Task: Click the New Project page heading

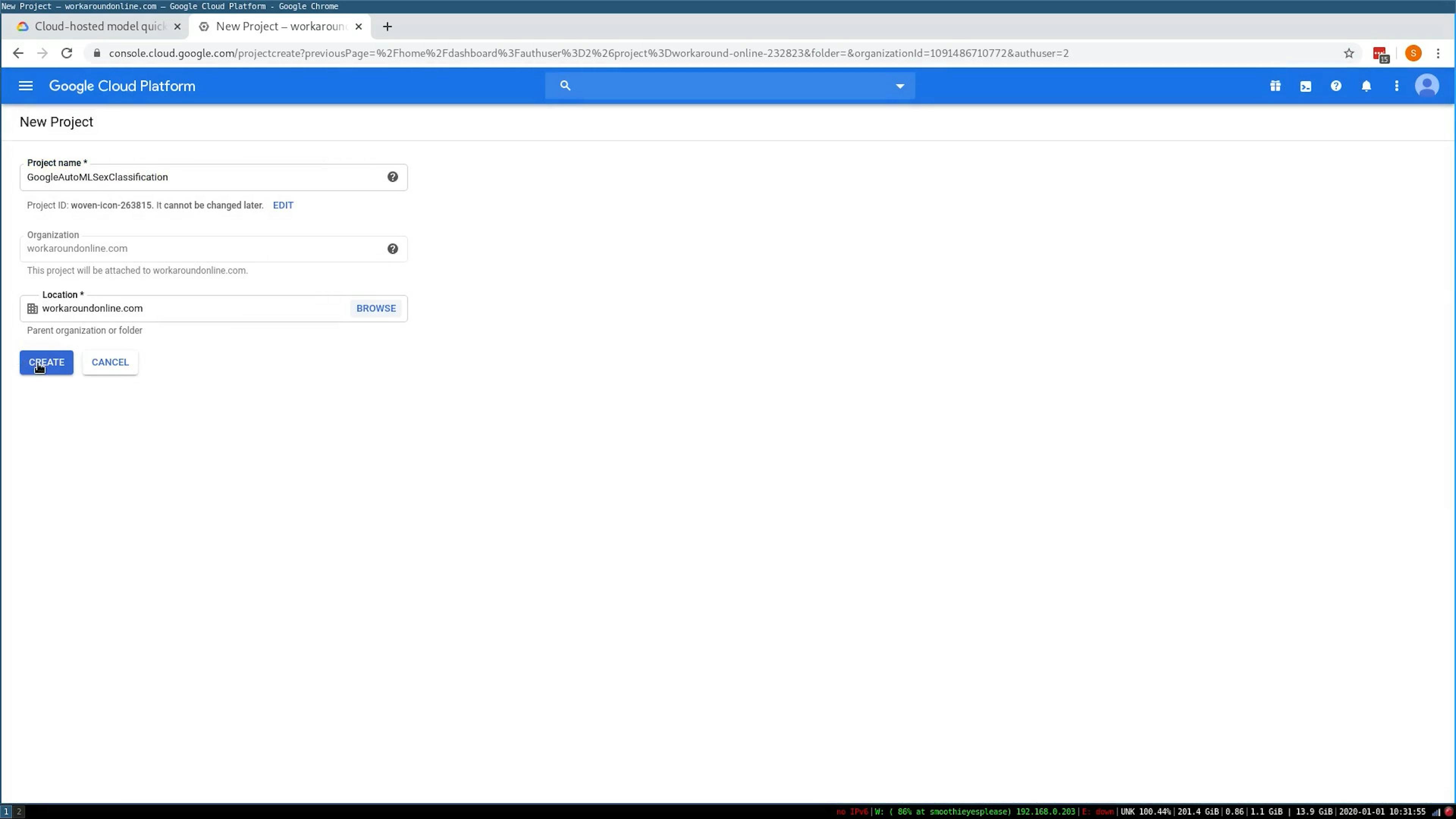Action: (x=56, y=122)
